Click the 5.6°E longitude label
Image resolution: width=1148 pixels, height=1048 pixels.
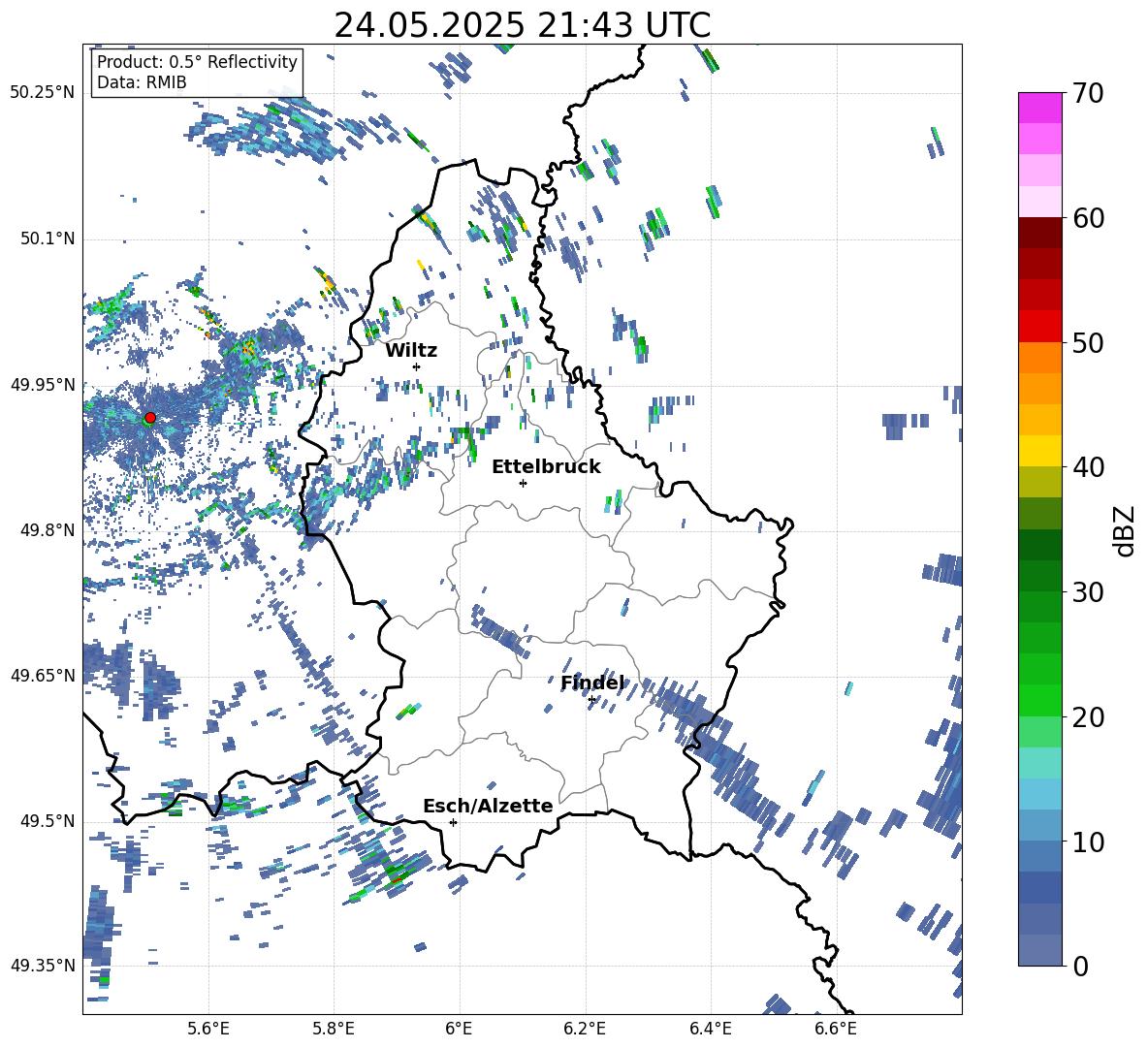tap(208, 1029)
